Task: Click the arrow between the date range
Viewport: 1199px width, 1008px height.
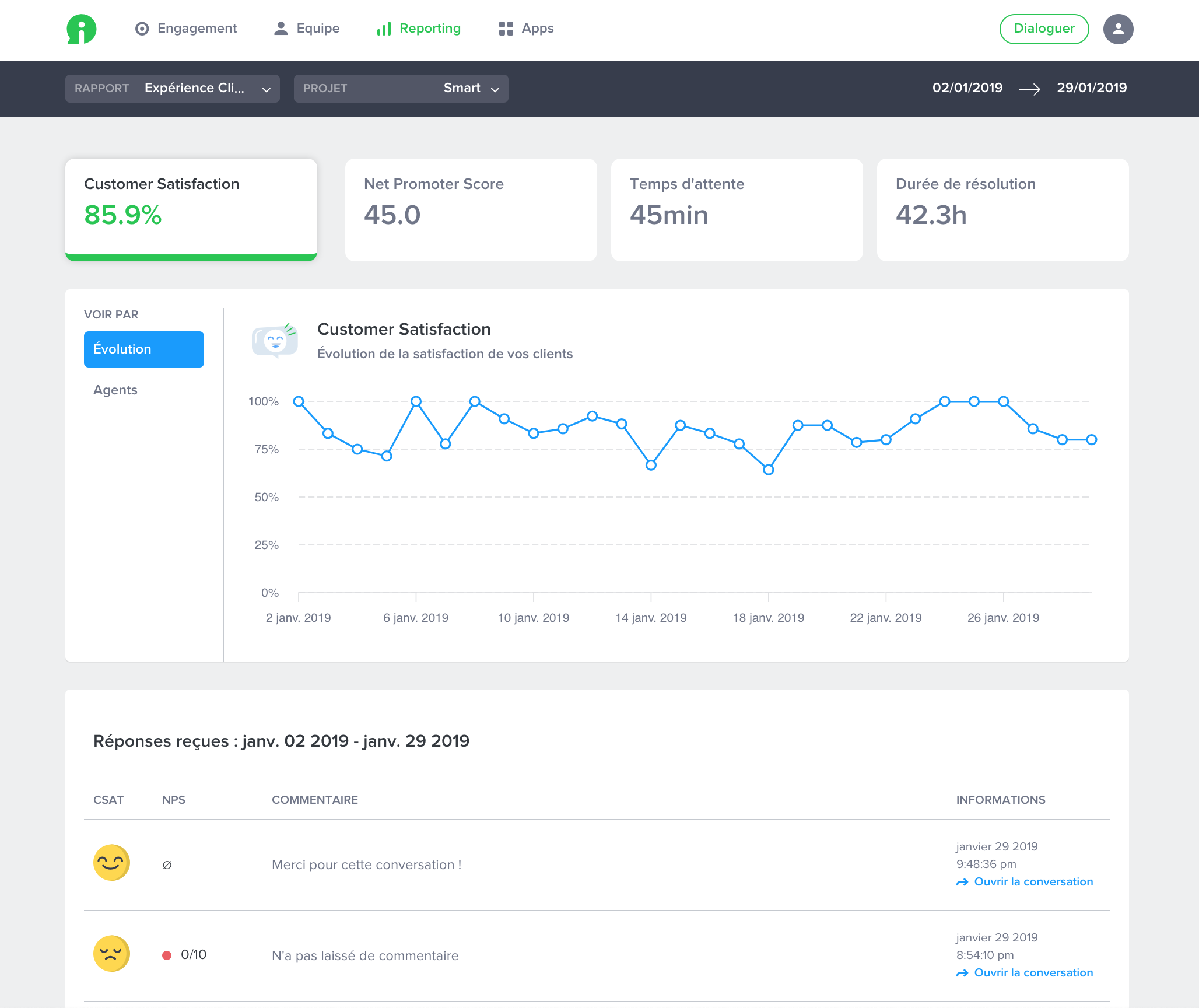Action: pyautogui.click(x=1029, y=89)
